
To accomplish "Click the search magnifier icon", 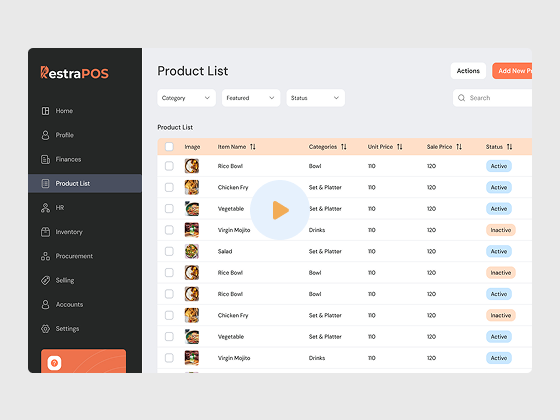I will 461,98.
